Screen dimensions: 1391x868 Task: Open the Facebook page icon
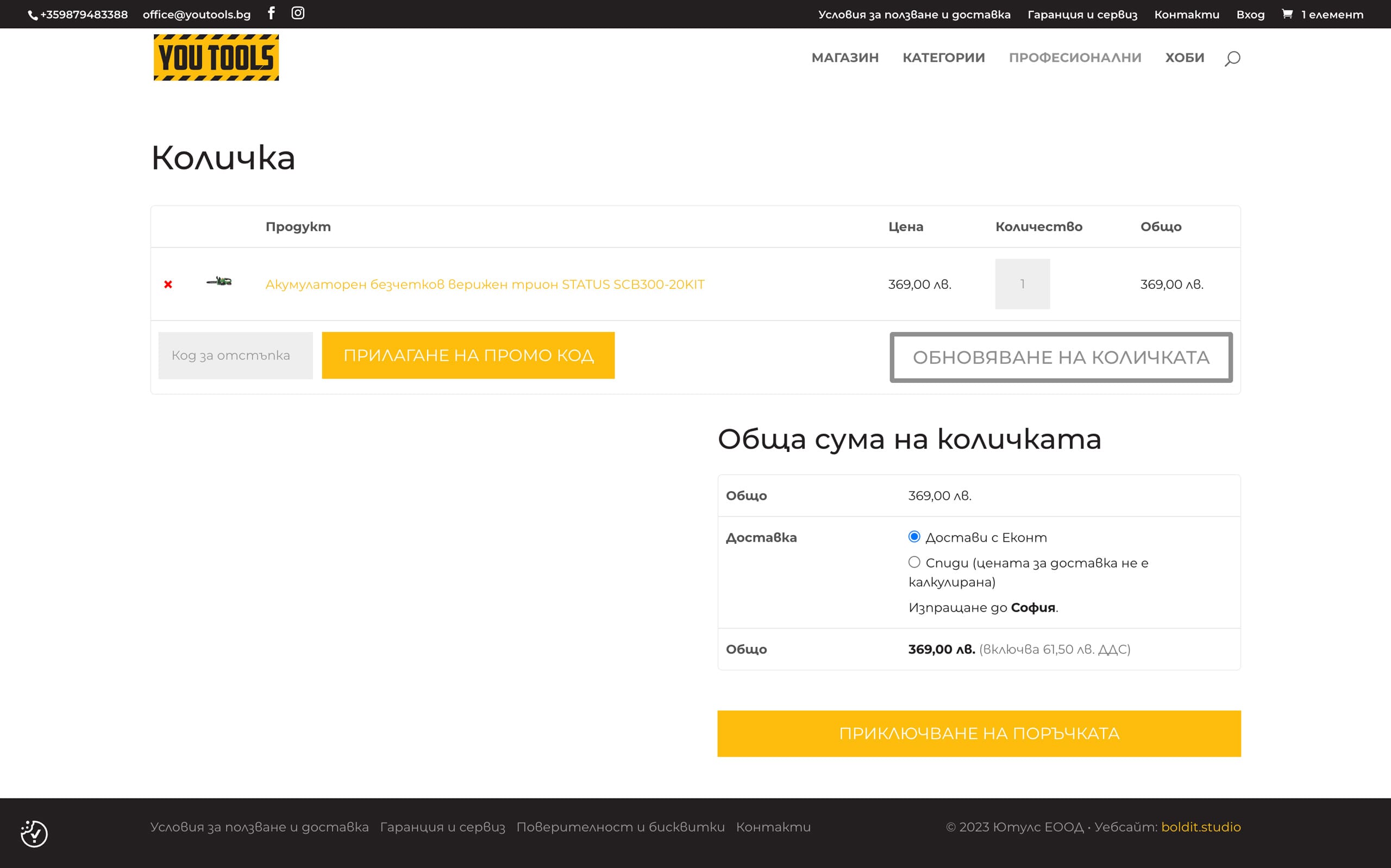click(x=272, y=13)
